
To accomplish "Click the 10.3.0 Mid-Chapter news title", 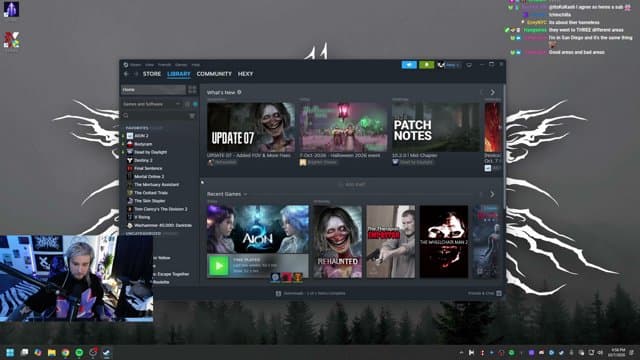I will point(414,156).
